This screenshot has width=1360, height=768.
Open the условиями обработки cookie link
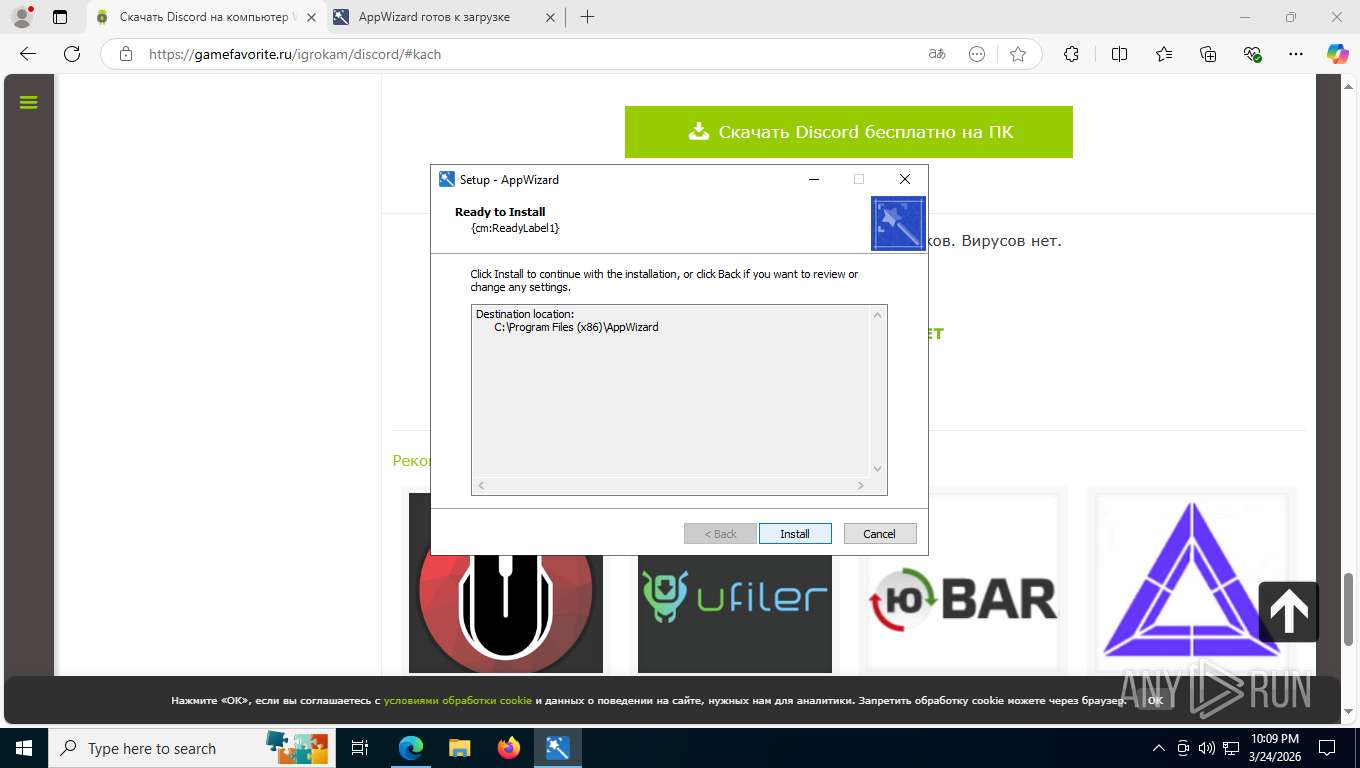[x=458, y=701]
